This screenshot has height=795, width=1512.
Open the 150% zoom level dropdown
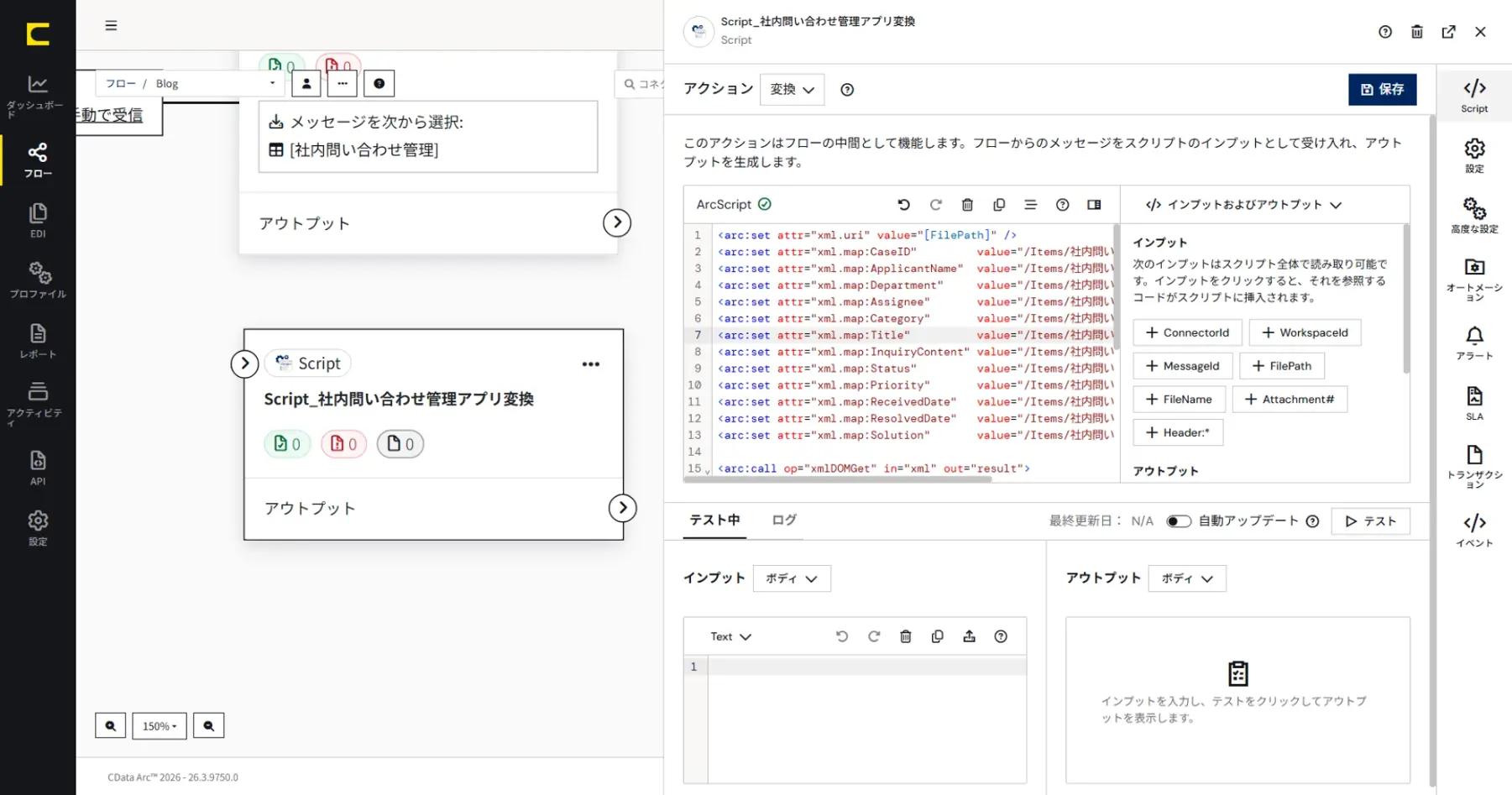click(160, 726)
